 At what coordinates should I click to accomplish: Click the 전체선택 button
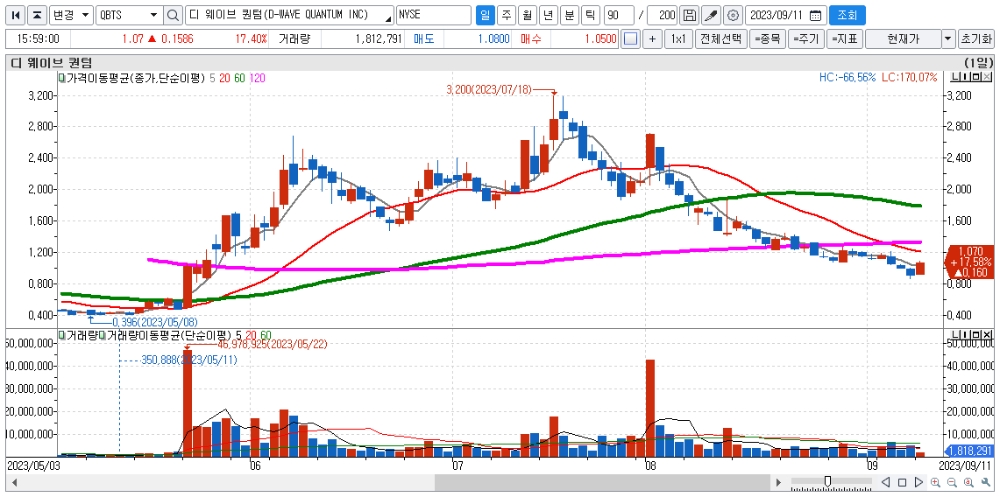721,39
